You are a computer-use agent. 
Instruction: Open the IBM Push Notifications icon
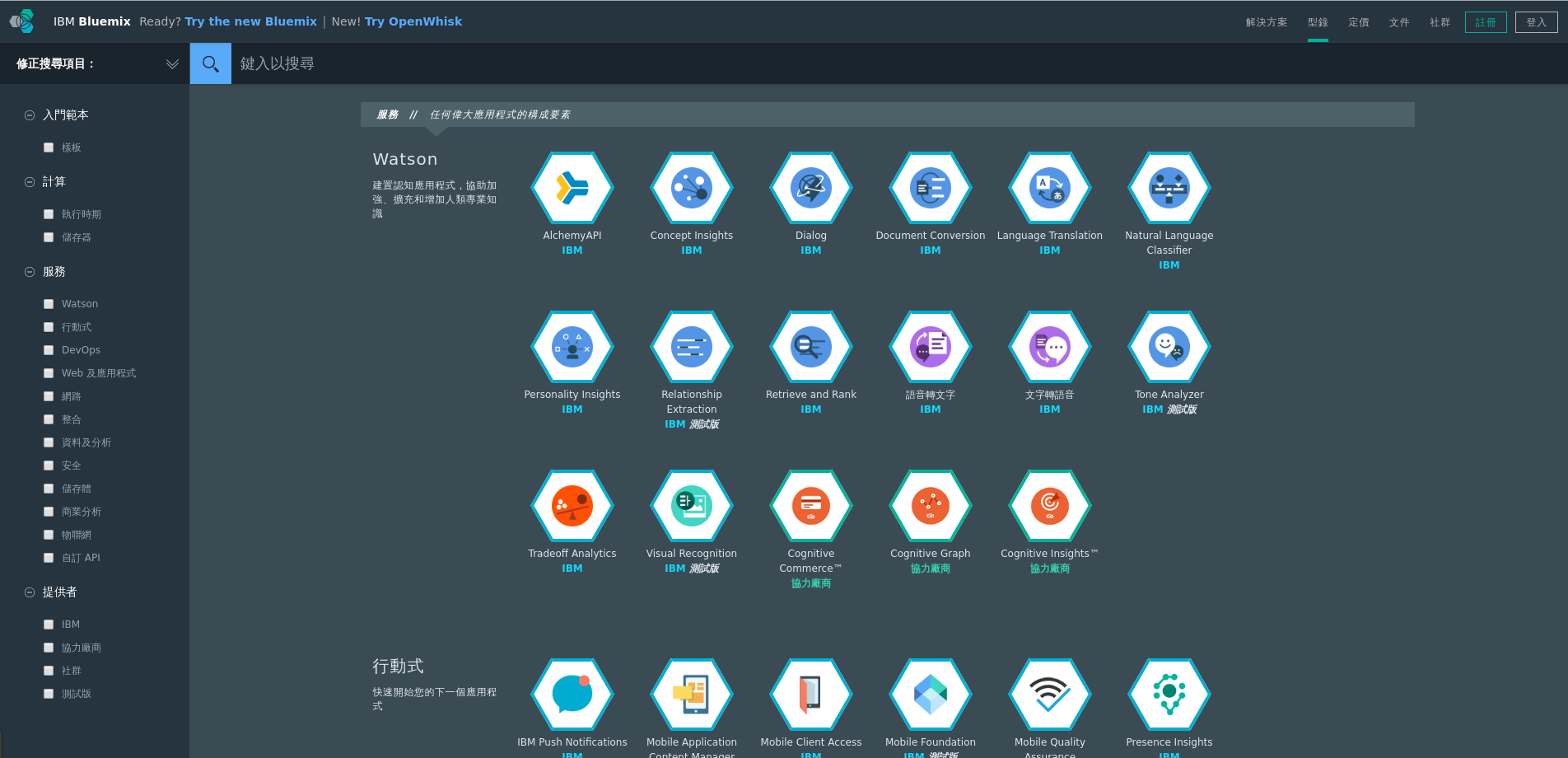(x=572, y=695)
